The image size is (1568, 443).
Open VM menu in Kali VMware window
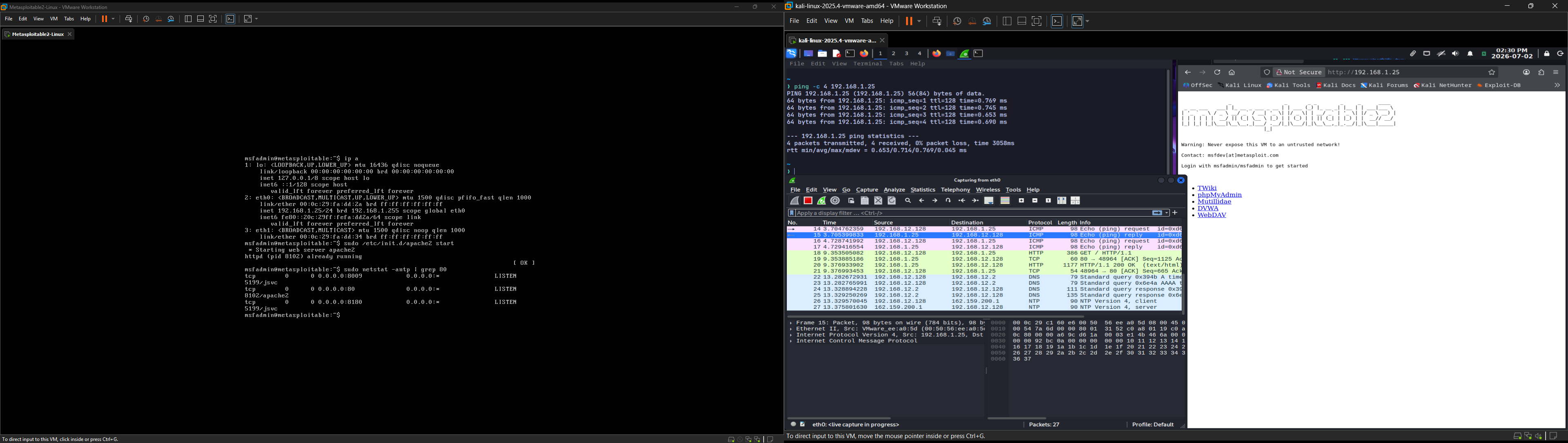point(849,21)
